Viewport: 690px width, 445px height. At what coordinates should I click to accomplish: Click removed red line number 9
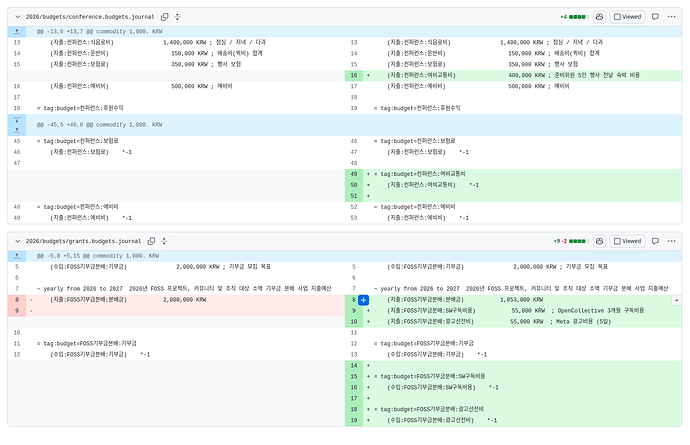click(17, 311)
